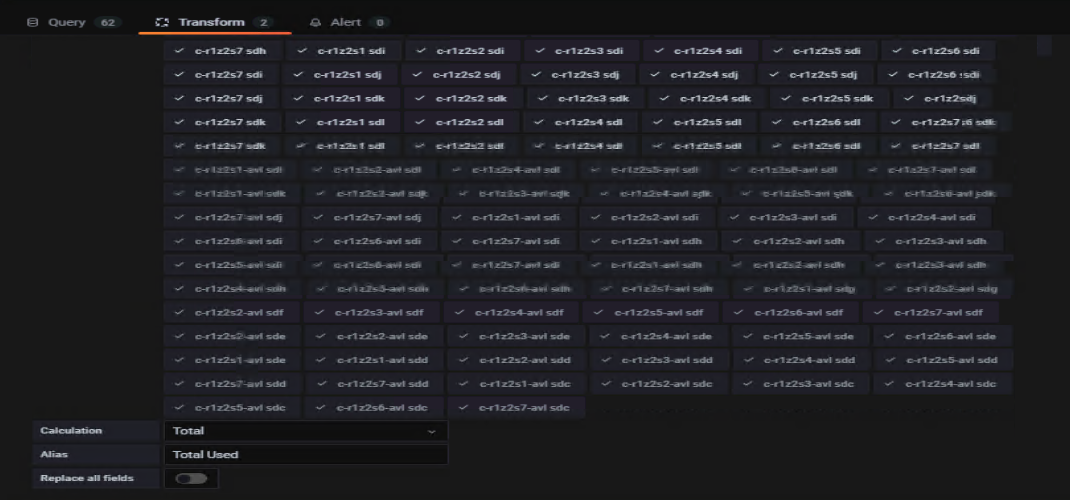This screenshot has height=500, width=1070.
Task: Deselect field c-r1z2s5 sdj
Action: click(x=815, y=74)
